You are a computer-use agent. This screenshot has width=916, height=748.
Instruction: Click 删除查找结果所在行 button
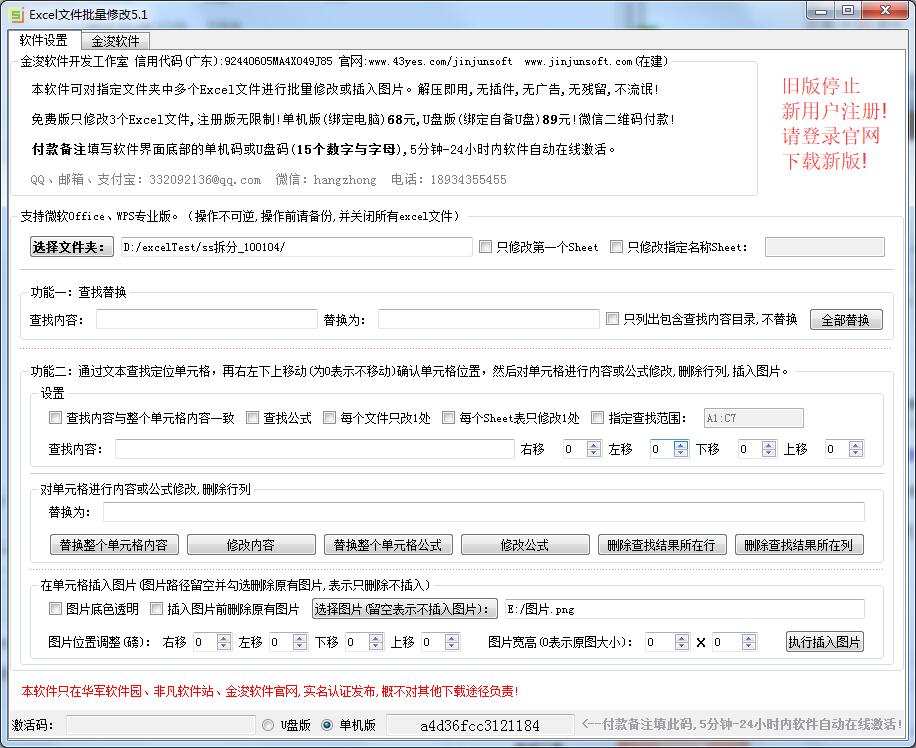coord(662,545)
